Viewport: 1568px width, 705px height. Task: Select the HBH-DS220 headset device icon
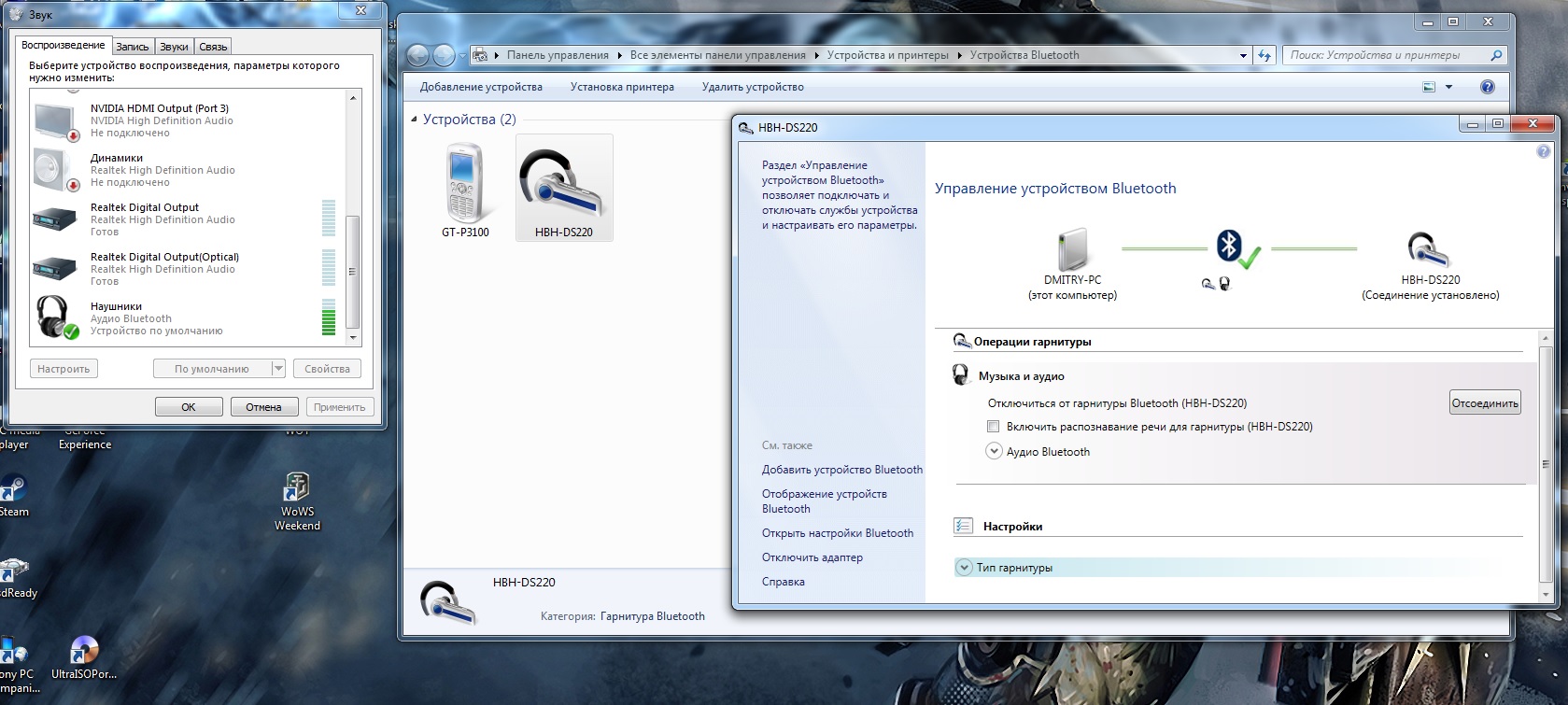click(x=563, y=184)
